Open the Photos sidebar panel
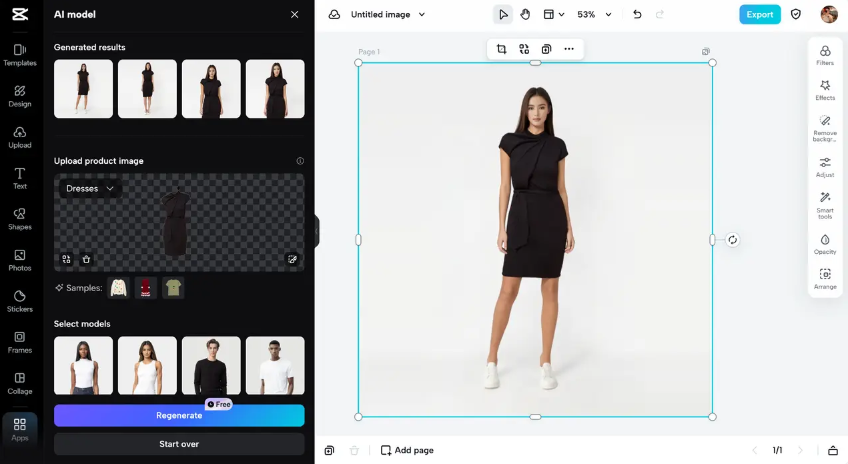The image size is (848, 464). [x=20, y=260]
